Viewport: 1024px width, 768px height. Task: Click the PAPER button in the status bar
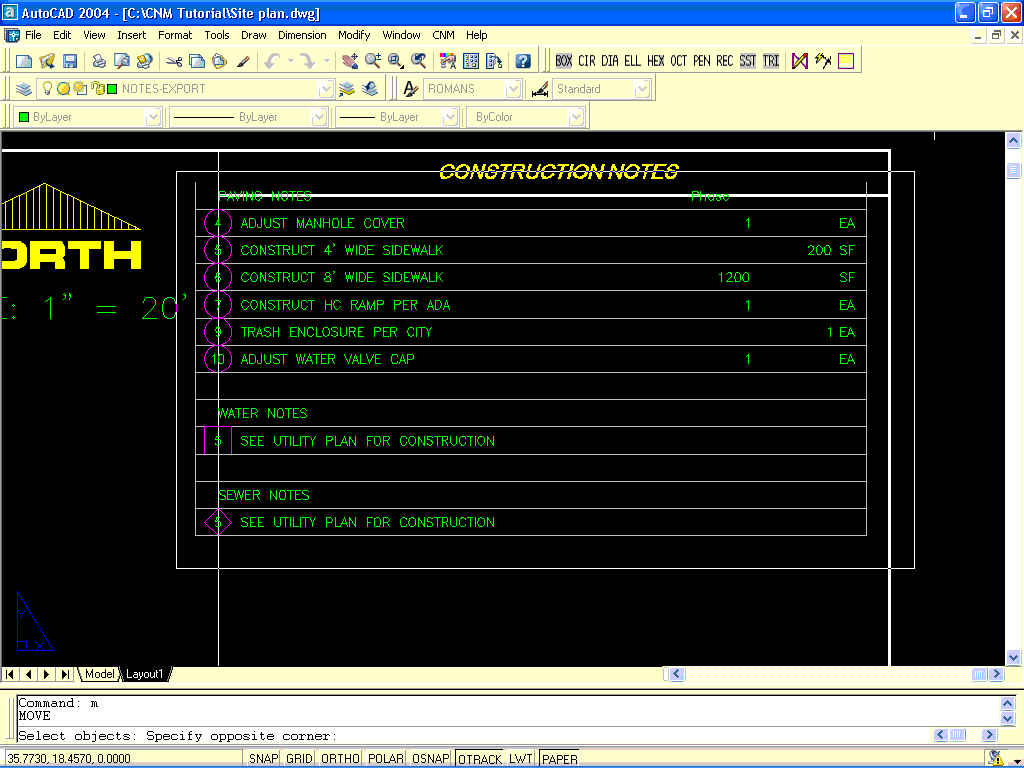(560, 759)
